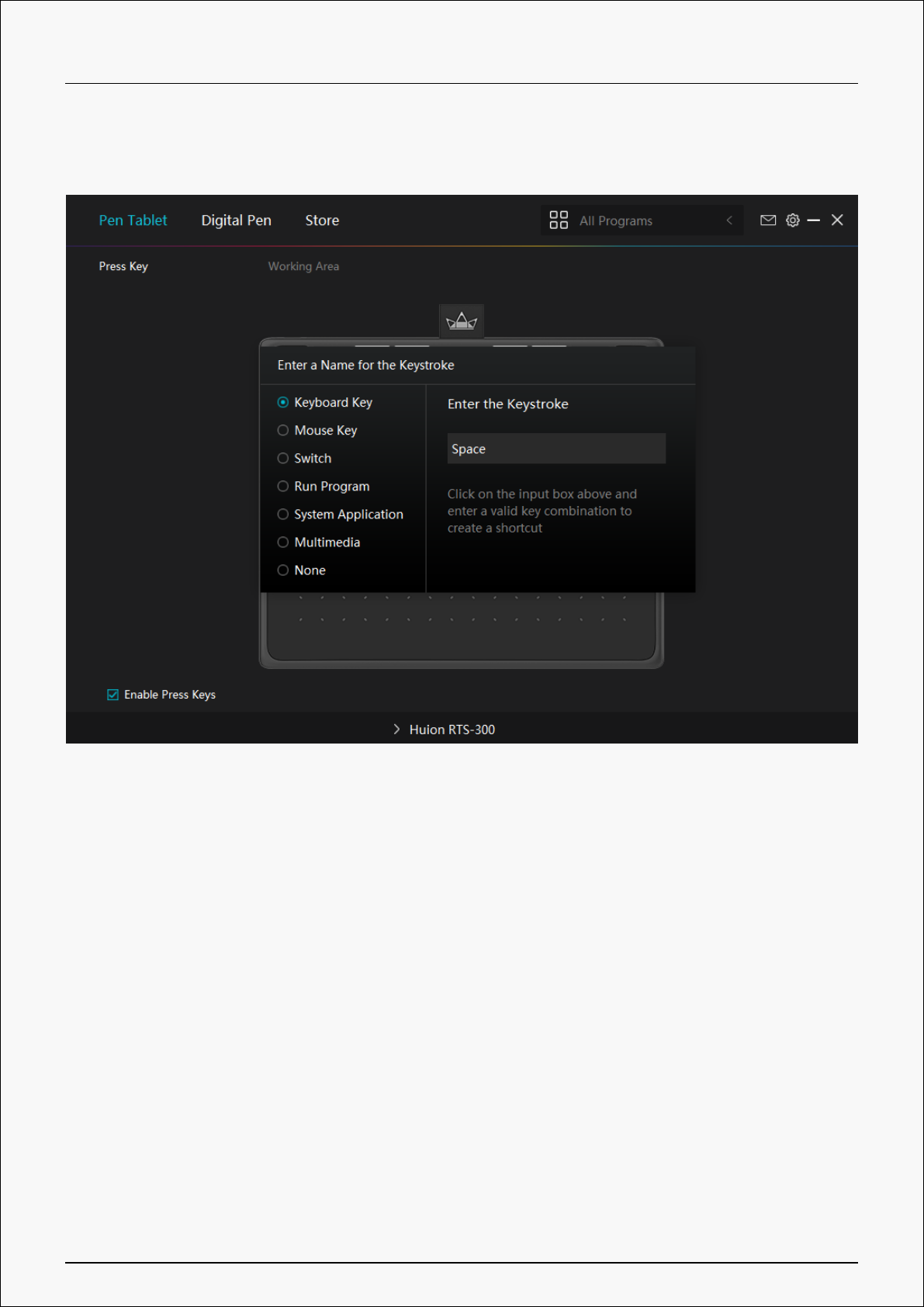Image resolution: width=924 pixels, height=1307 pixels.
Task: Click the Huion crown logo icon
Action: [462, 321]
